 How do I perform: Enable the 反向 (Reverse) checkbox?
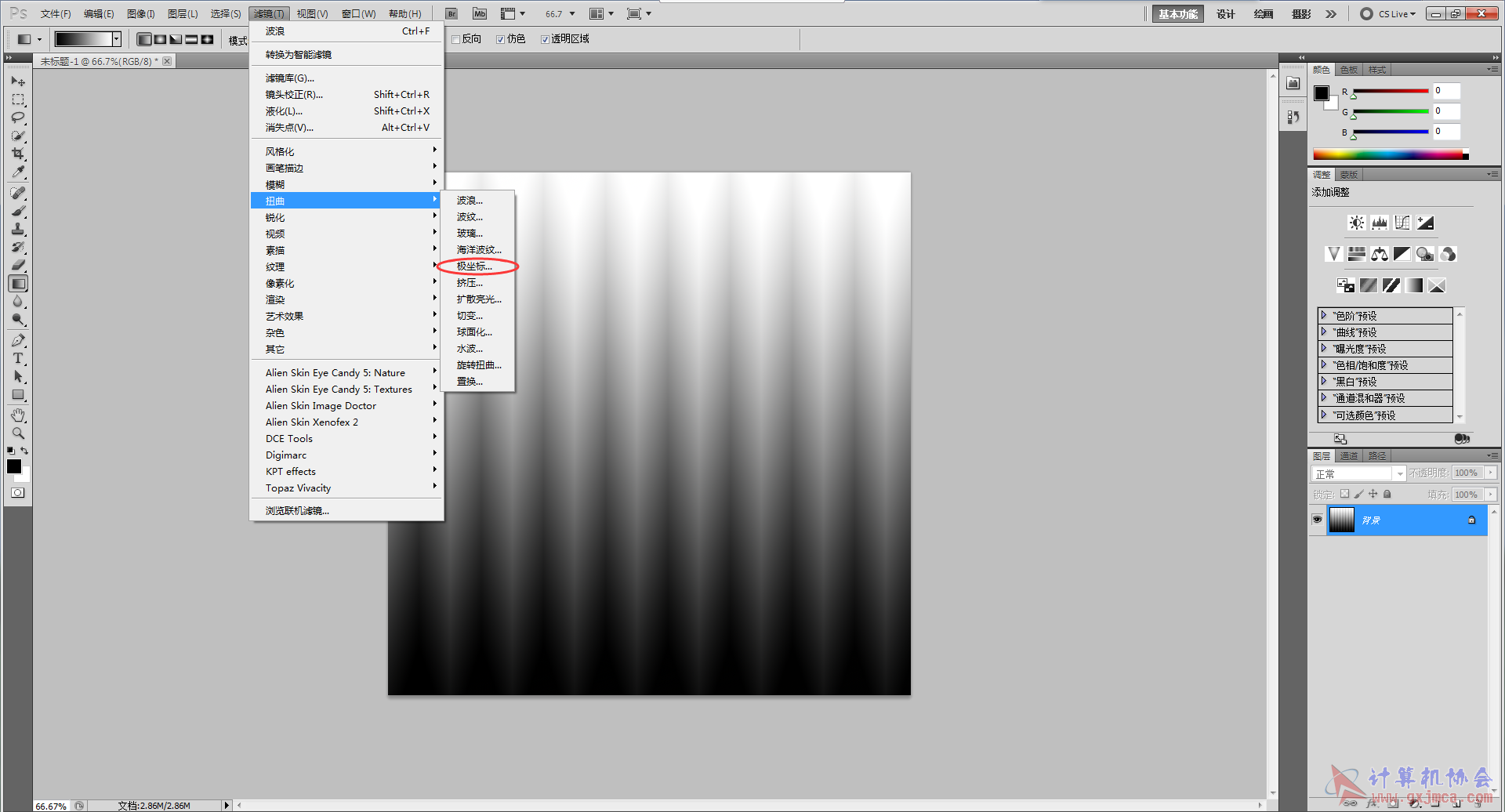point(456,39)
